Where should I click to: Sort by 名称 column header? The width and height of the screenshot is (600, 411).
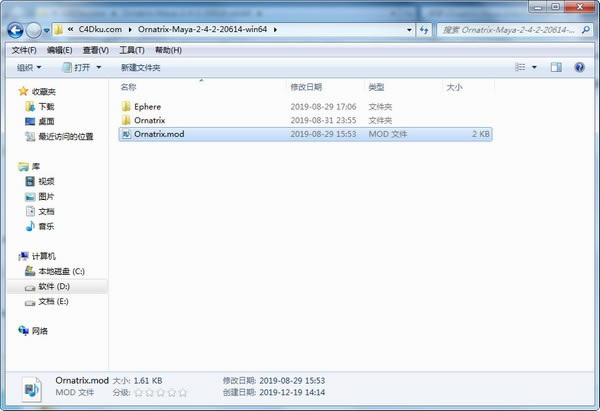pyautogui.click(x=129, y=87)
